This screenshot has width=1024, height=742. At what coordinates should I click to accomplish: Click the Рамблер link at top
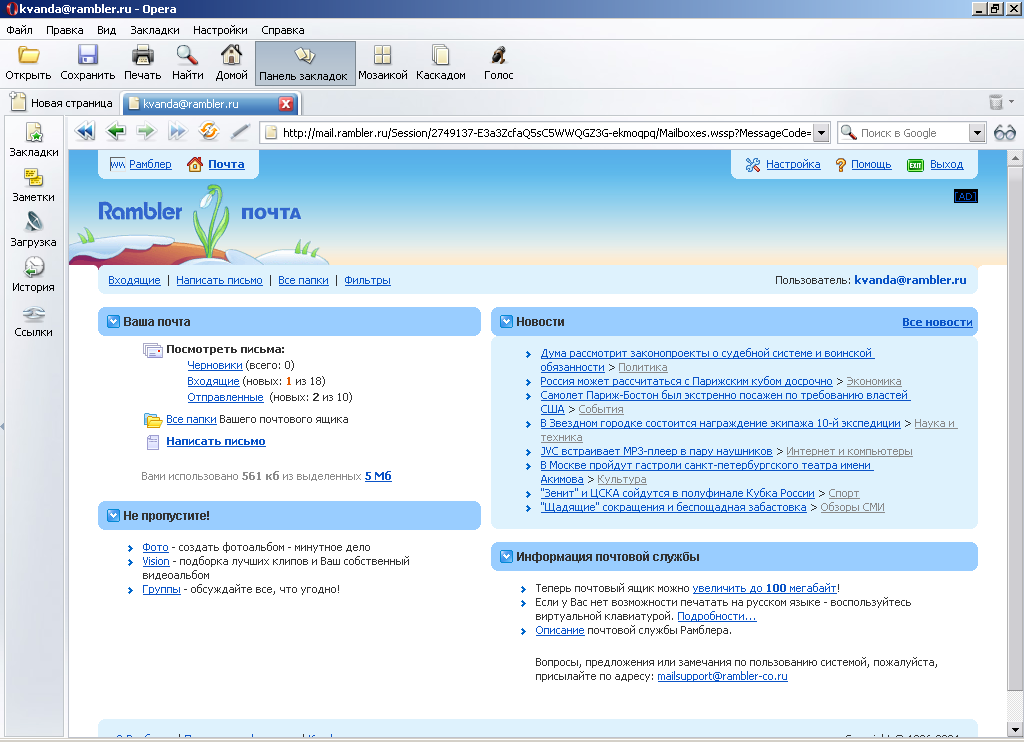(150, 164)
